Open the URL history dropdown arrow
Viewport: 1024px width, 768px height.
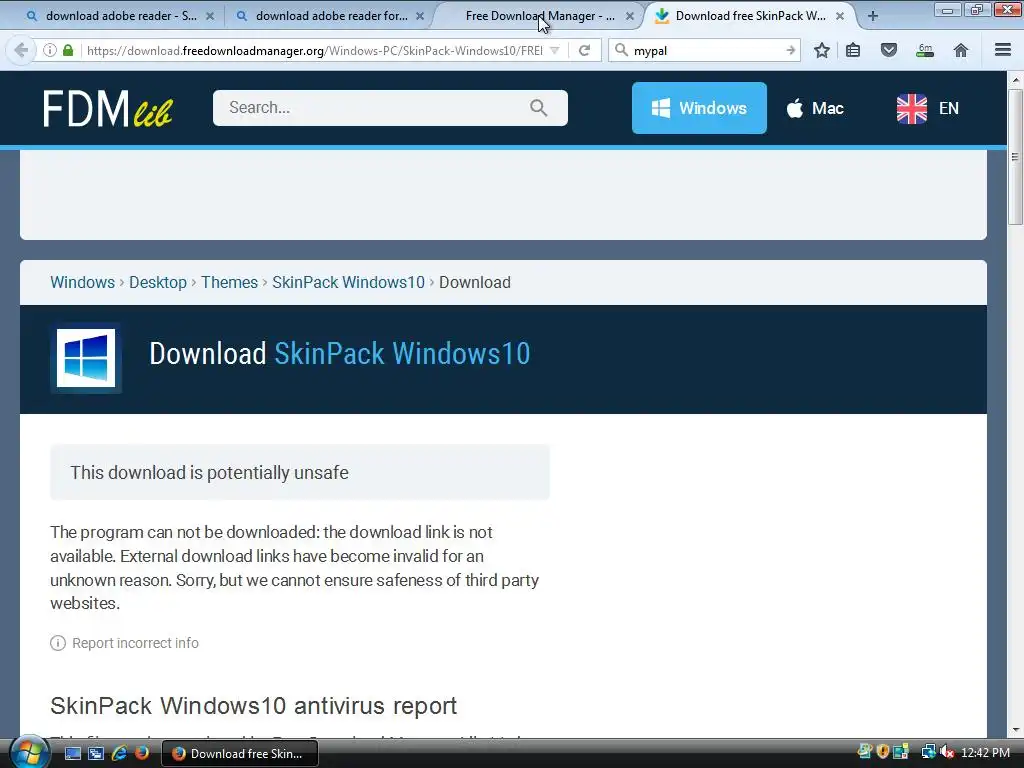click(554, 50)
